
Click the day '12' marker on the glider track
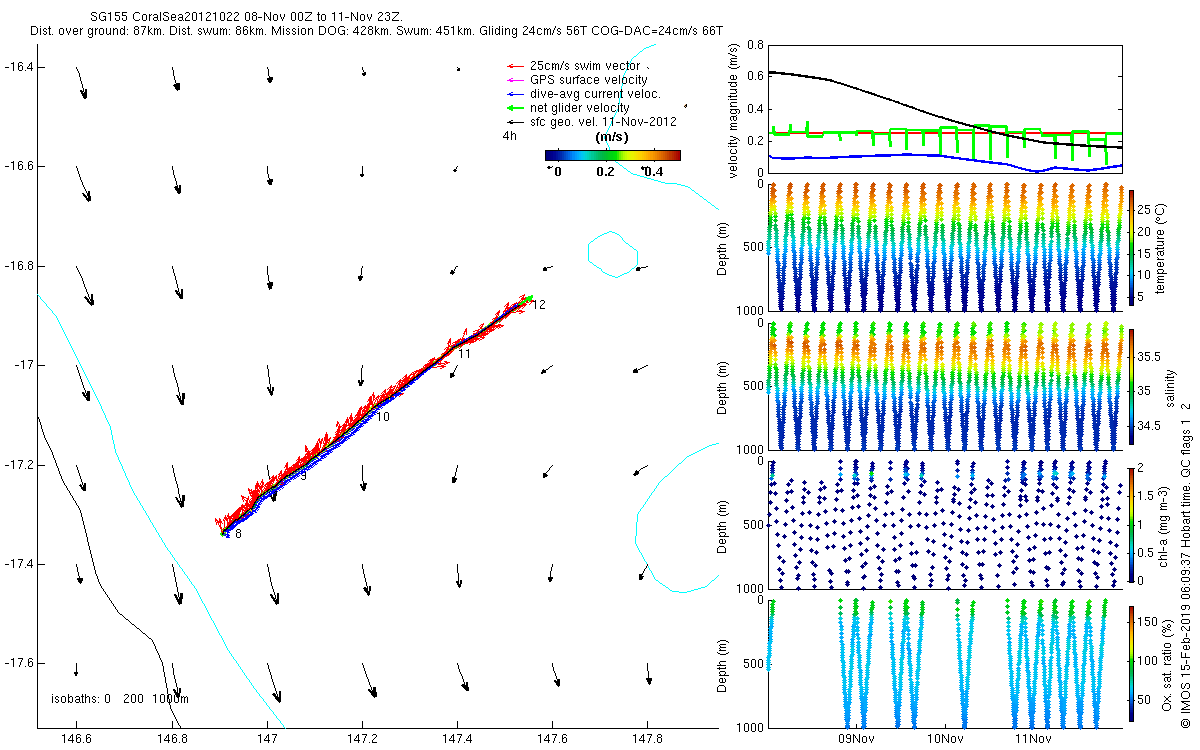coord(539,304)
